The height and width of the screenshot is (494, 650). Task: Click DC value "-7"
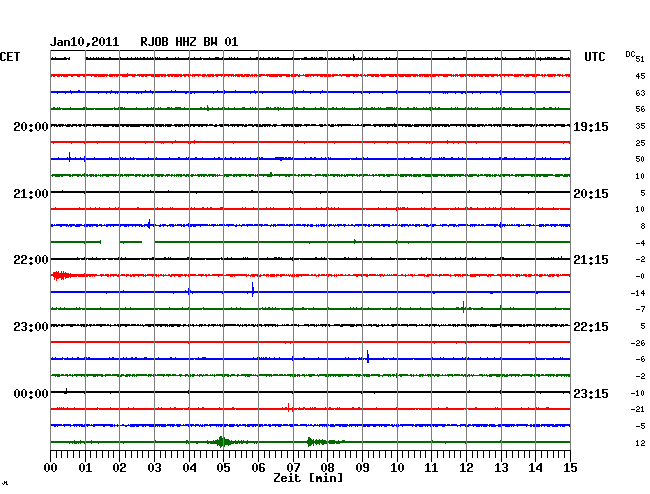[640, 309]
